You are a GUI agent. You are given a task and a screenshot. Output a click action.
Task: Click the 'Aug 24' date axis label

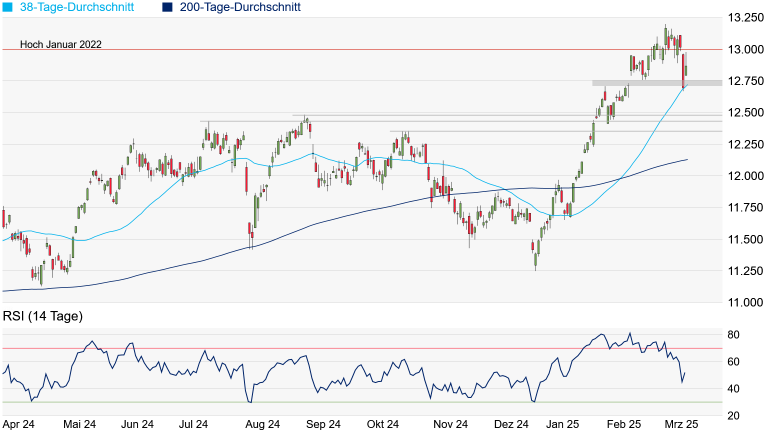(260, 424)
